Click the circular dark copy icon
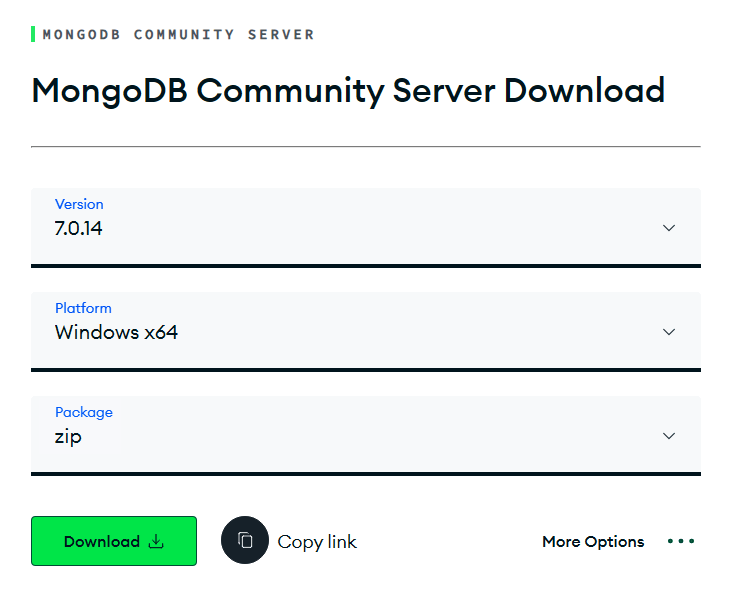This screenshot has width=733, height=592. click(x=244, y=540)
